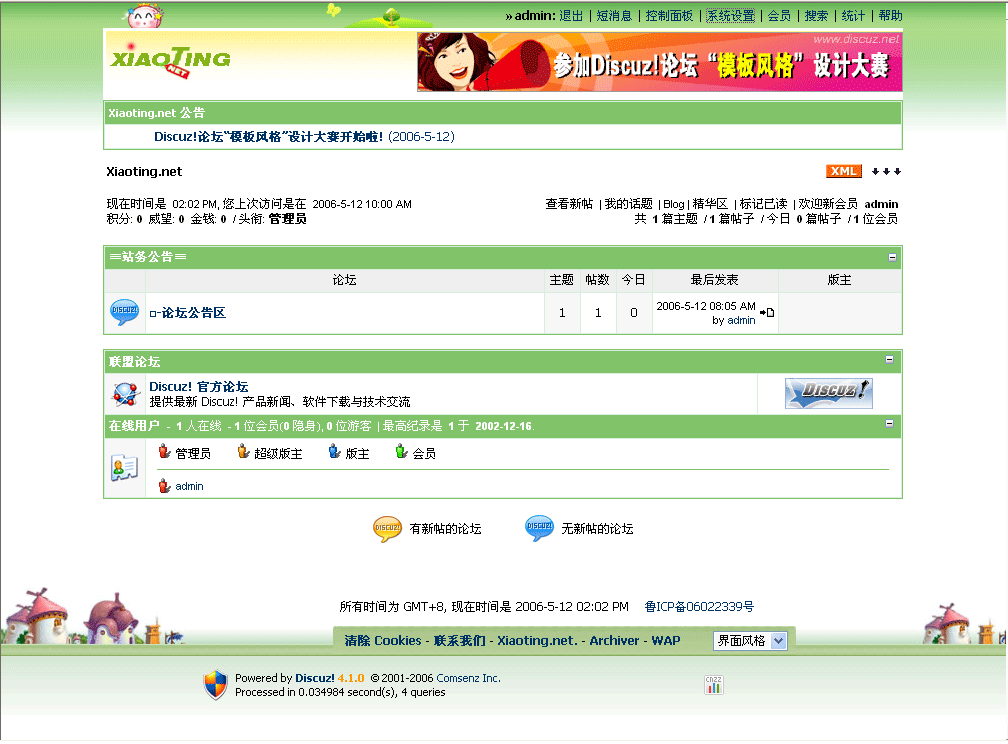The image size is (1008, 744).
Task: Click the XML feed icon
Action: [x=843, y=171]
